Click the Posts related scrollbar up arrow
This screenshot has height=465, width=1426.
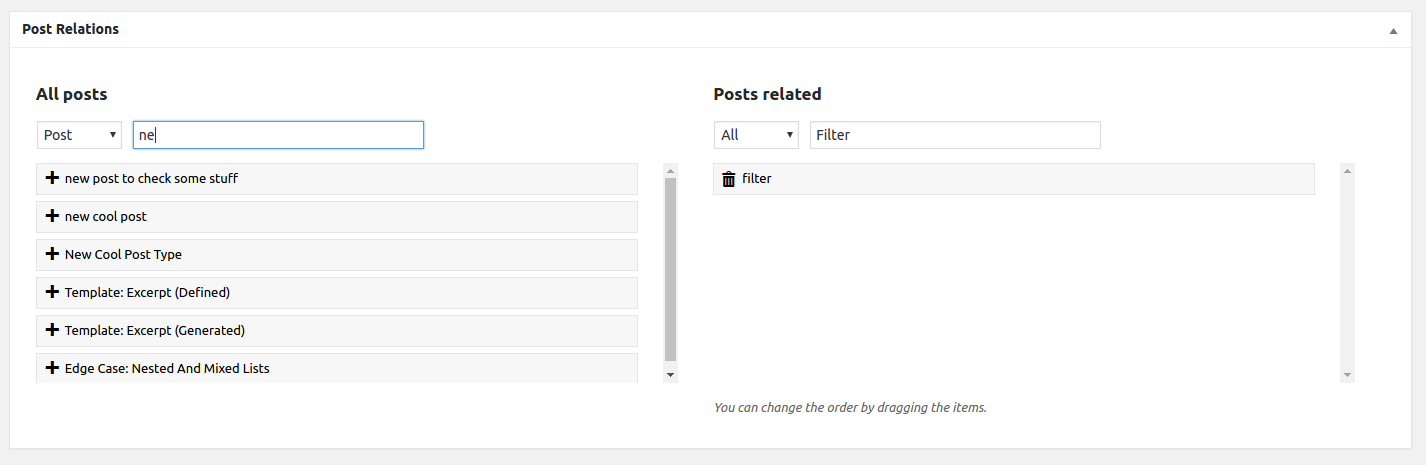click(x=1348, y=171)
